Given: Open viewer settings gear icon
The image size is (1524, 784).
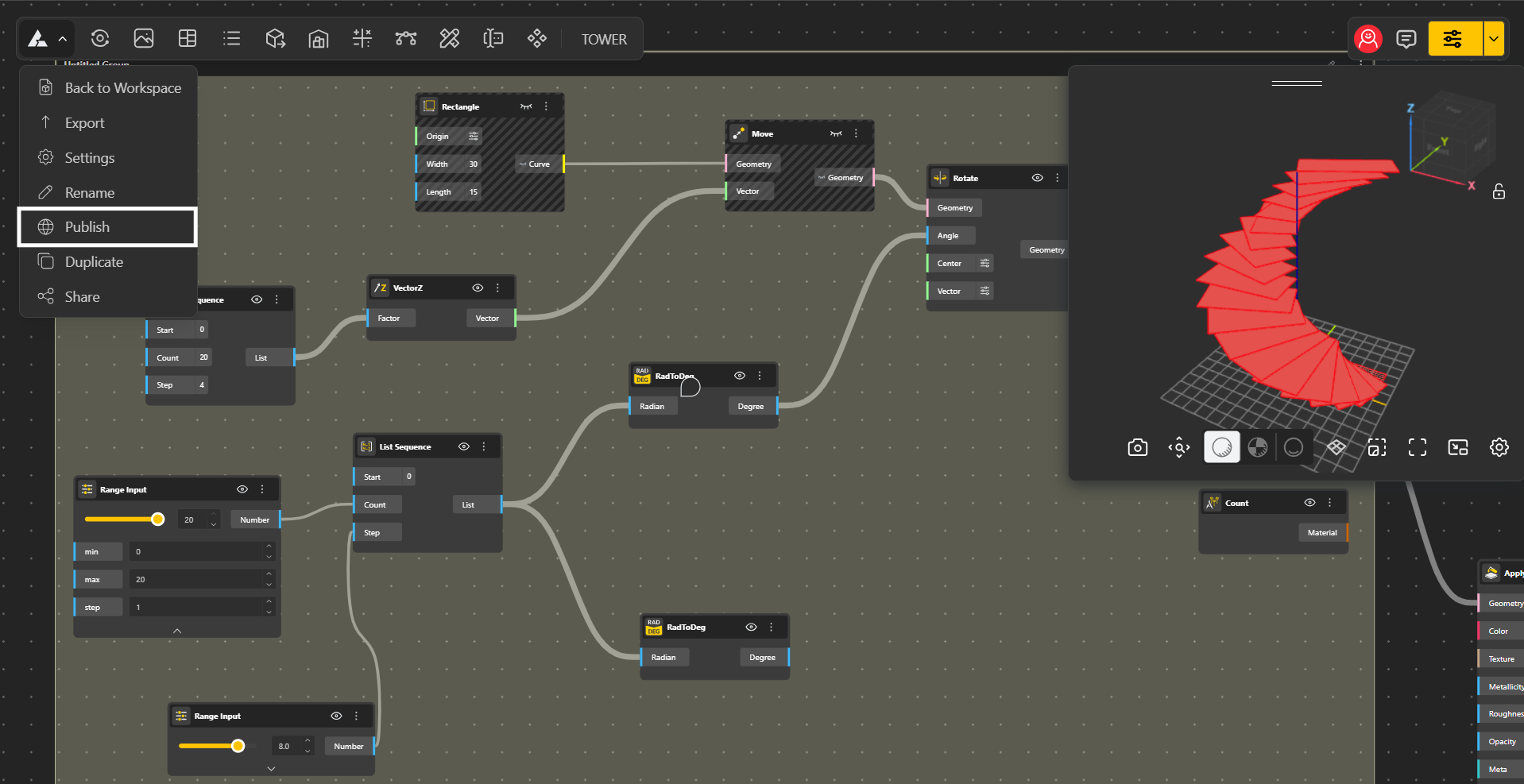Looking at the screenshot, I should click(1499, 448).
